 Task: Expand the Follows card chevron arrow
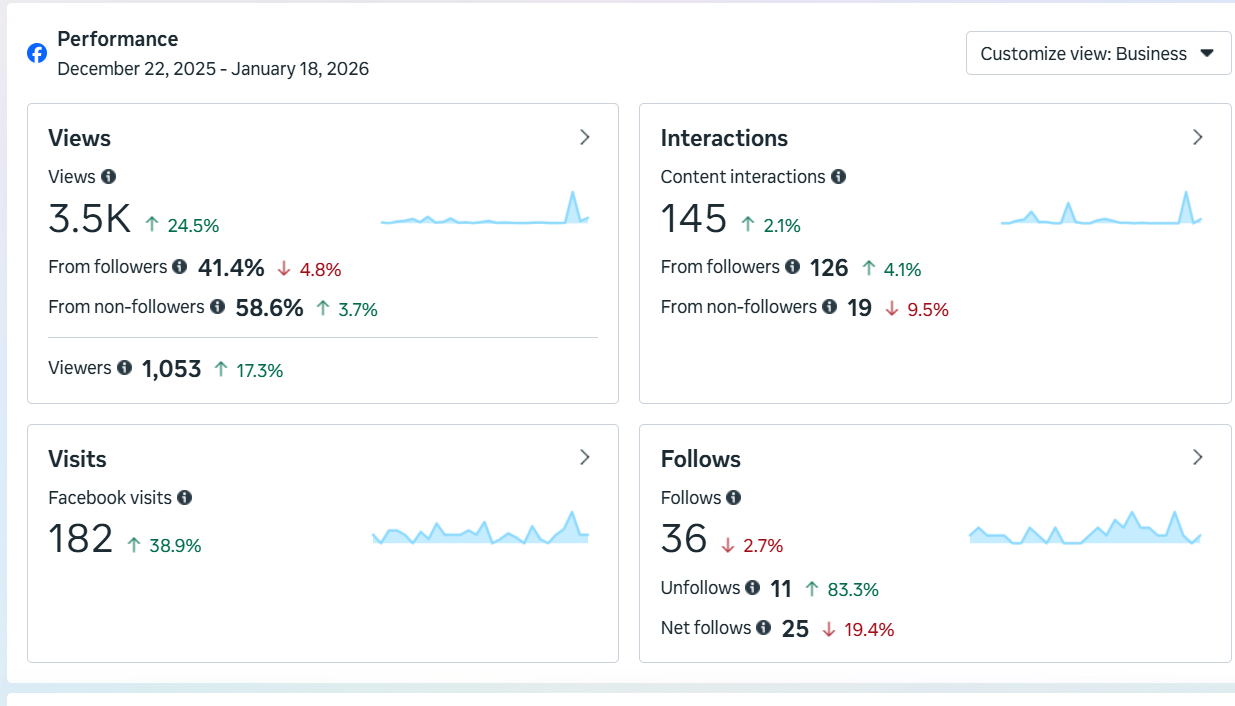tap(1197, 458)
